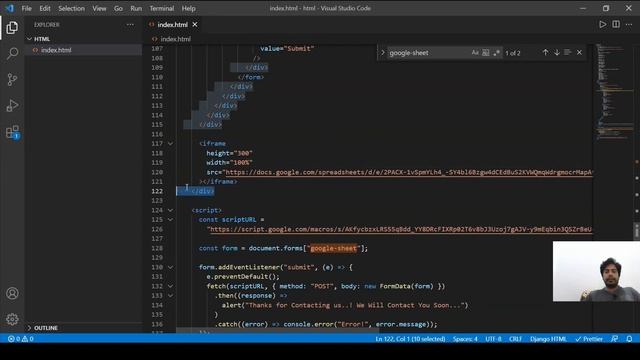
Task: Switch to the index.html tab
Action: [173, 24]
